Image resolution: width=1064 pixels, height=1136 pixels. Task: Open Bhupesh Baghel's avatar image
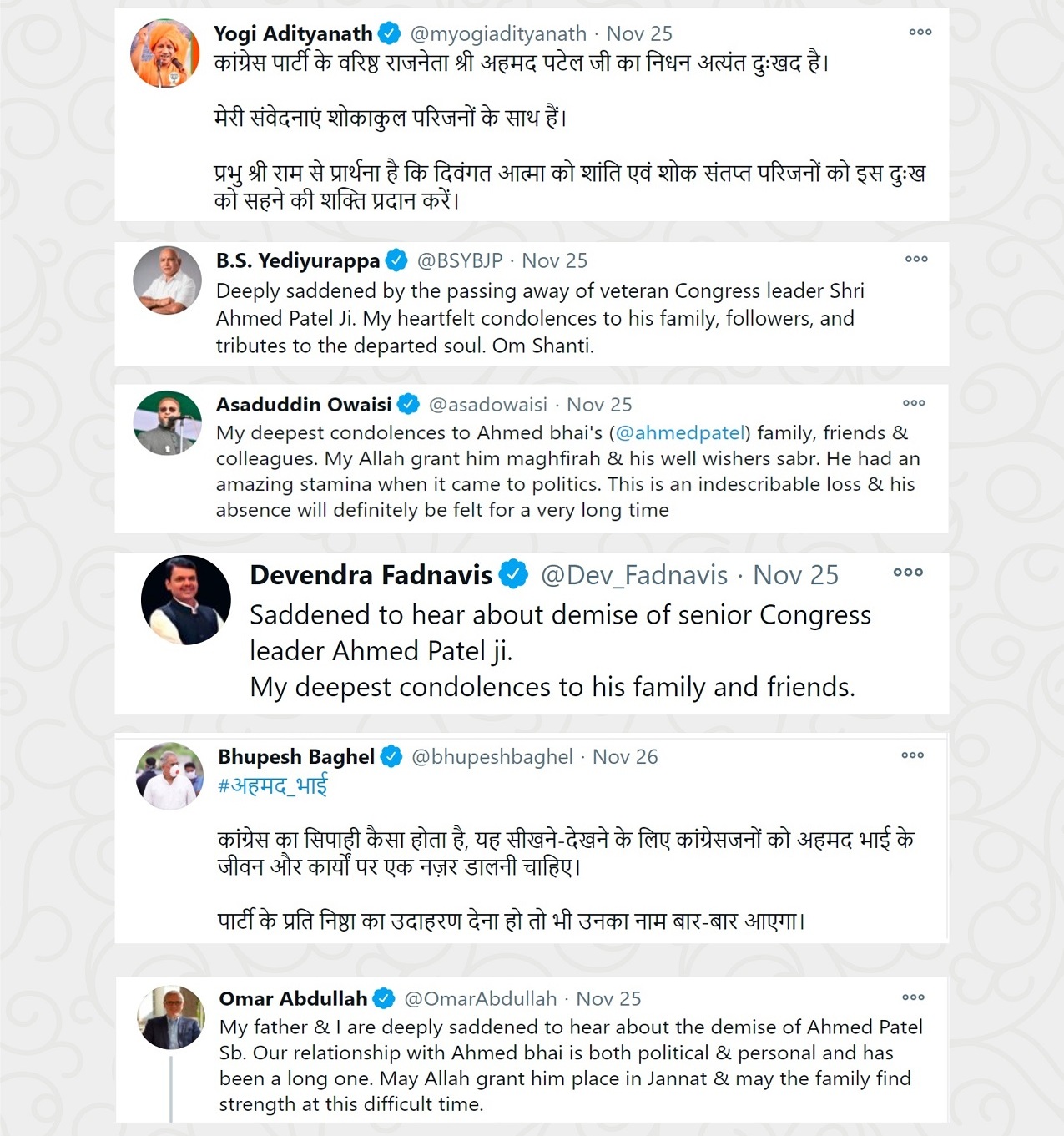click(x=169, y=776)
